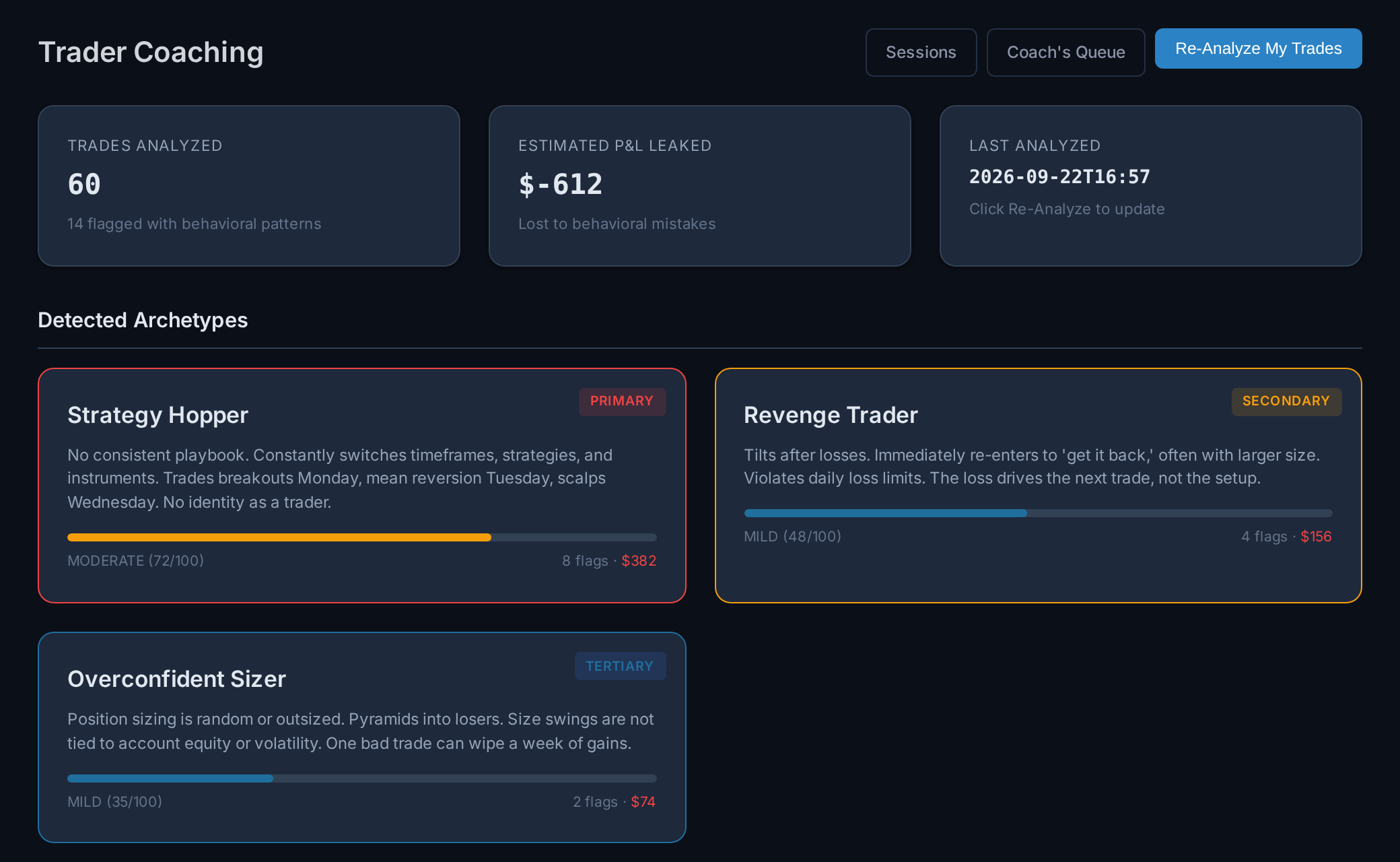
Task: Click the SECONDARY badge
Action: [1286, 401]
